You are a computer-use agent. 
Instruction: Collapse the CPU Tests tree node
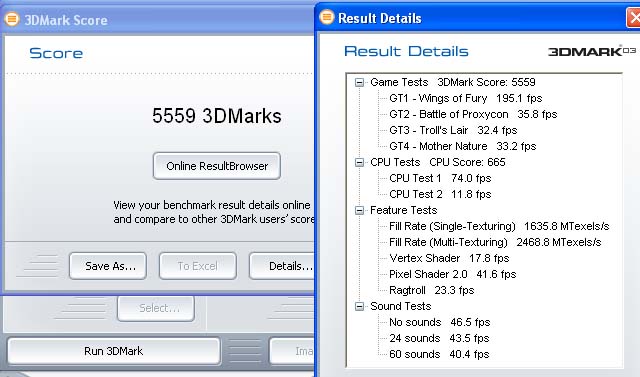(x=359, y=162)
